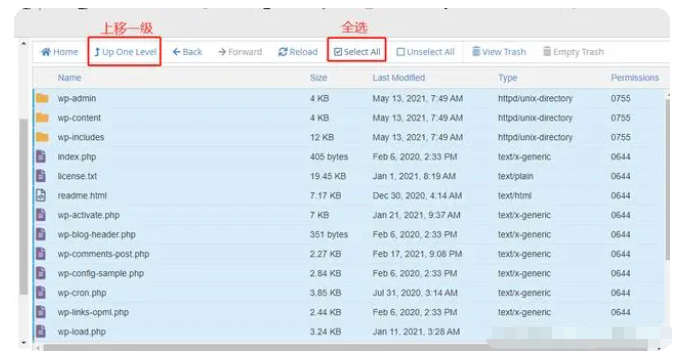This screenshot has height=362, width=685.
Task: Click the right vertical scrollbar thumb
Action: 667,179
